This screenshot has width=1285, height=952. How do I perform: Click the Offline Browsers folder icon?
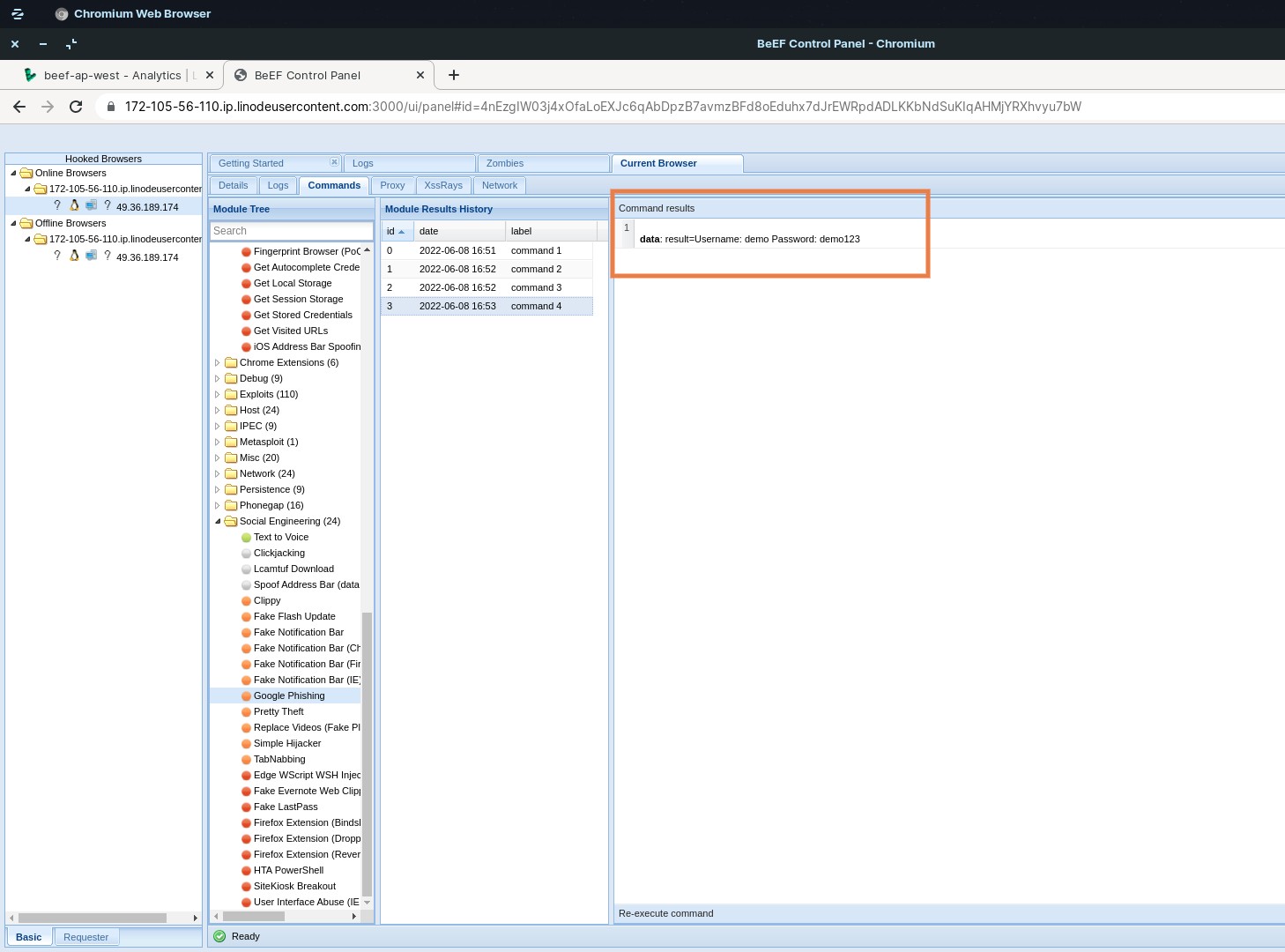pyautogui.click(x=26, y=223)
